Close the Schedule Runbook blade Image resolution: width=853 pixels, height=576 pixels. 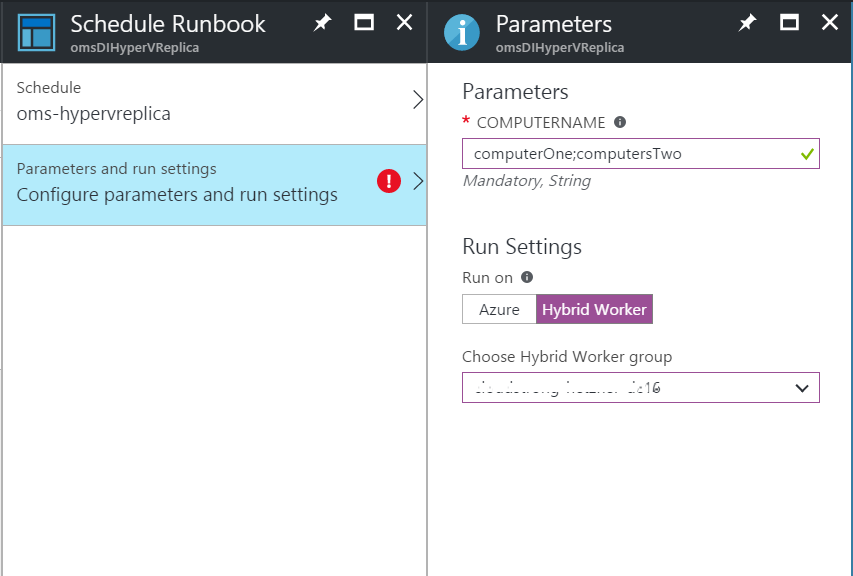coord(404,22)
